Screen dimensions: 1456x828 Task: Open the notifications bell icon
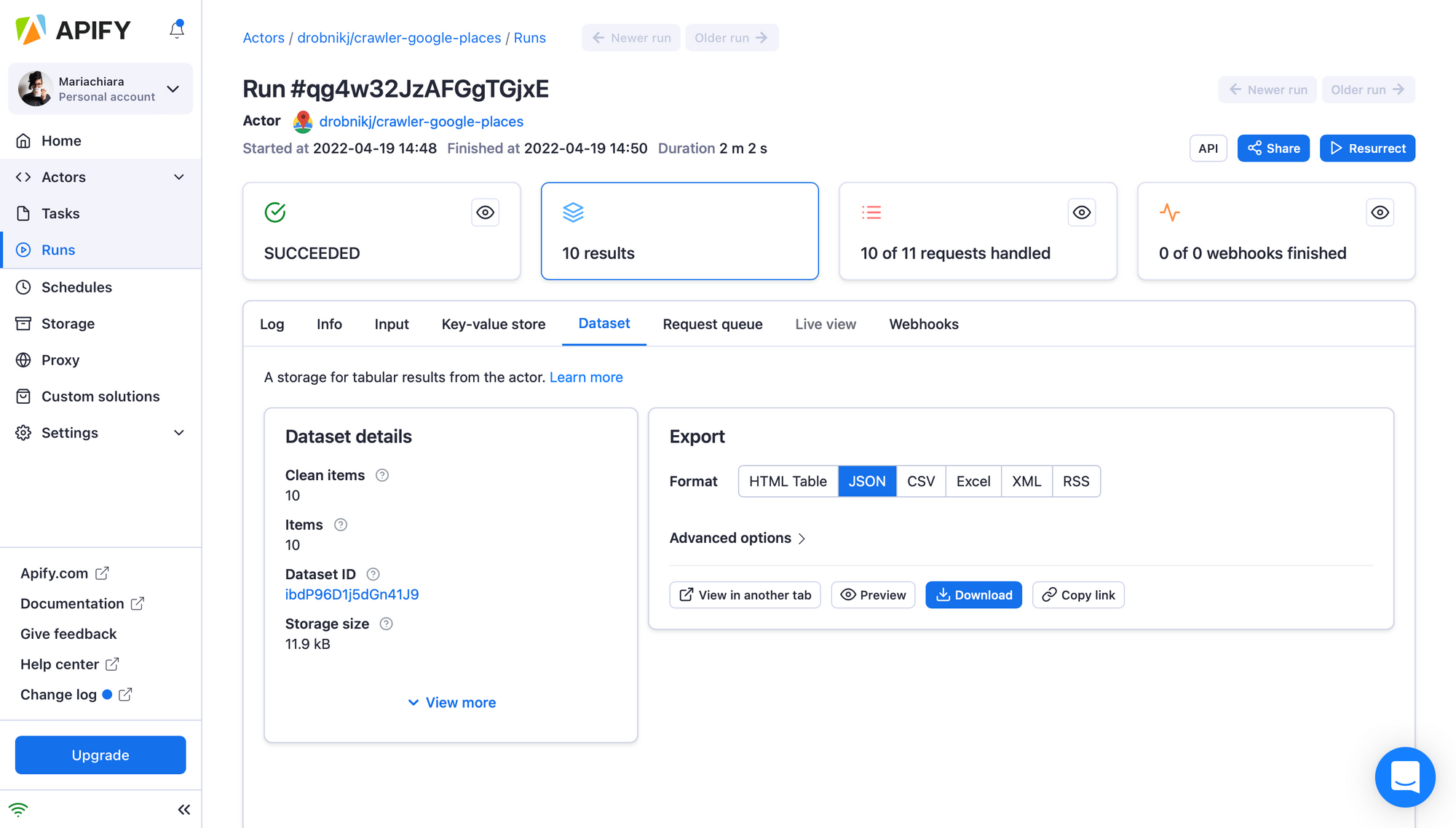point(177,29)
